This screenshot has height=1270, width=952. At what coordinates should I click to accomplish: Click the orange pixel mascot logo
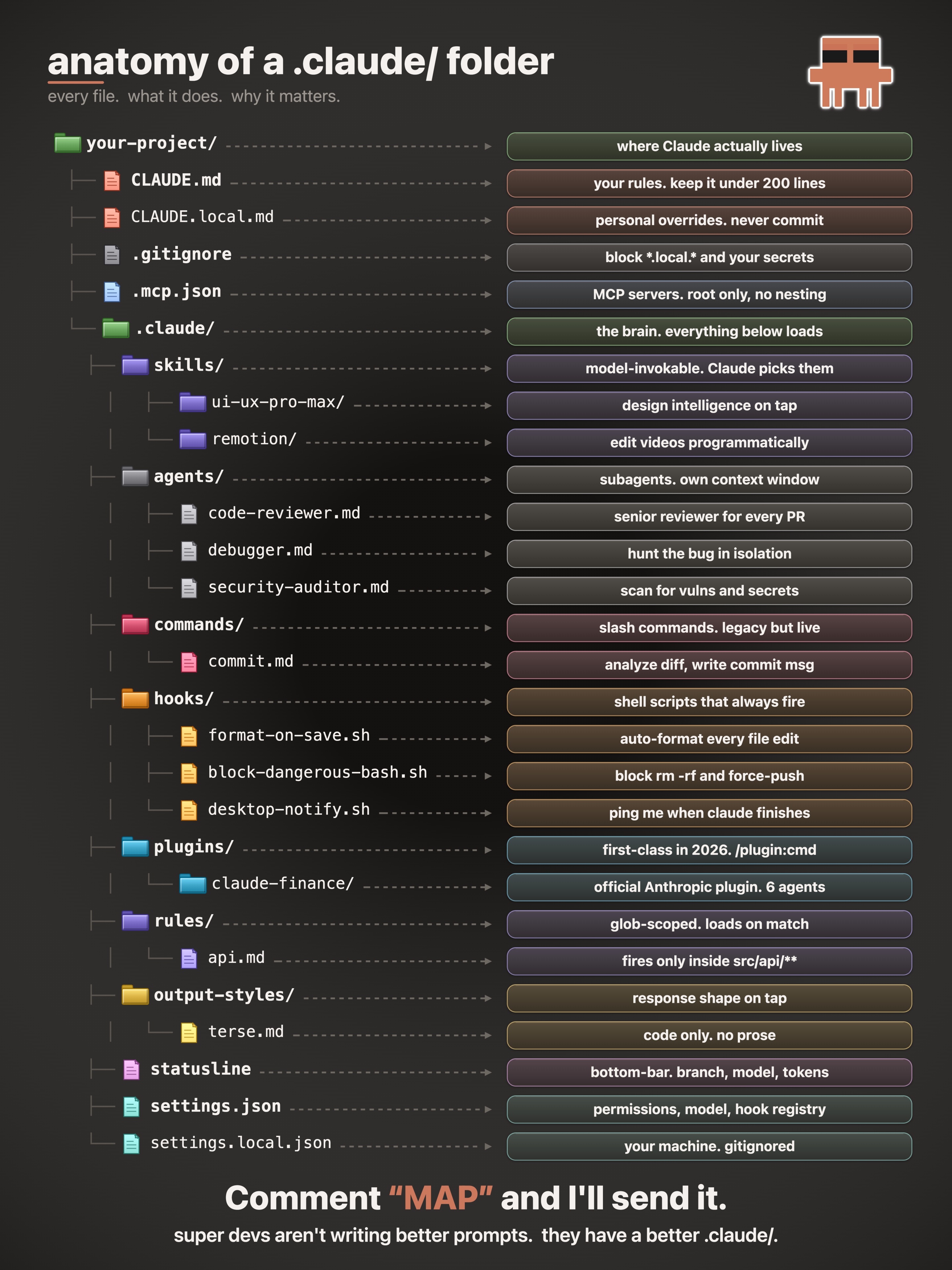(850, 72)
